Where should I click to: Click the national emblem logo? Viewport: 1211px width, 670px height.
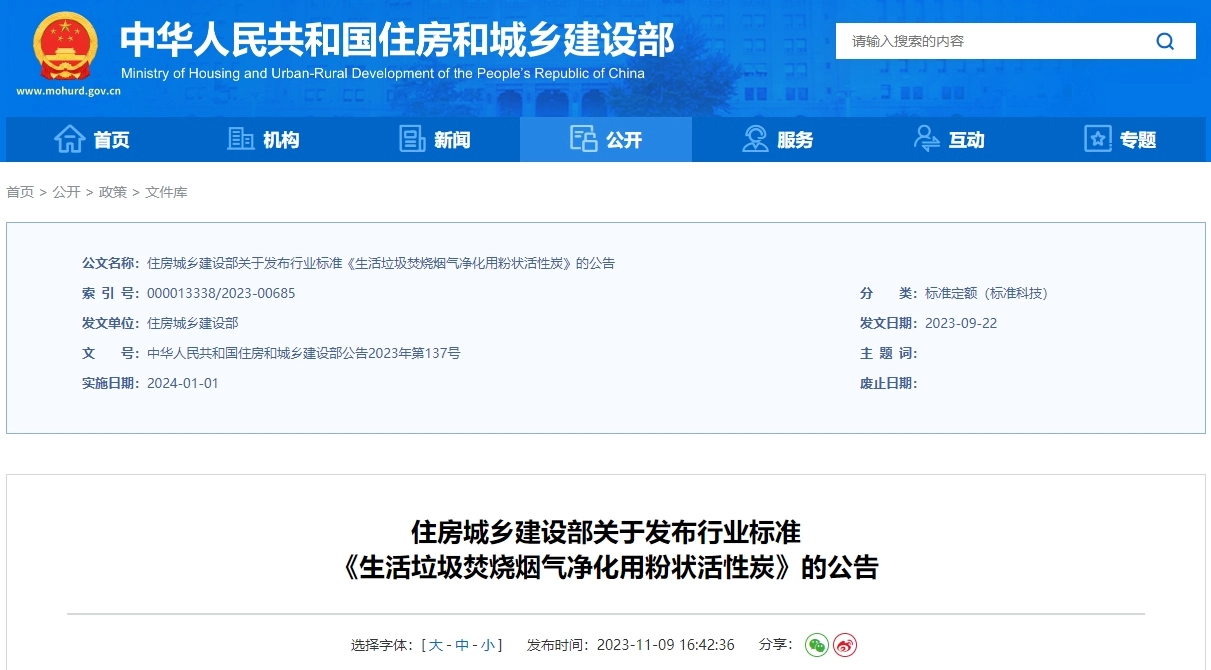(x=64, y=44)
